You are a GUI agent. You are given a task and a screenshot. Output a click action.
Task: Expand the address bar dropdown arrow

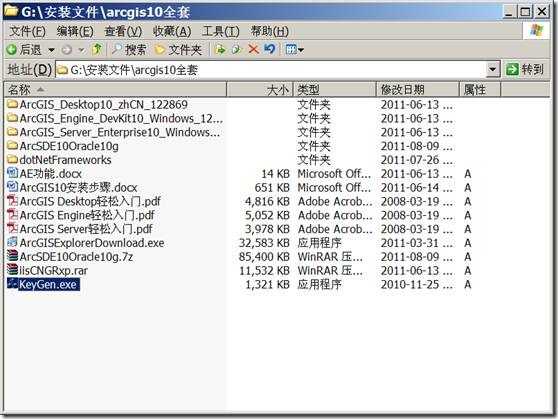pos(493,69)
